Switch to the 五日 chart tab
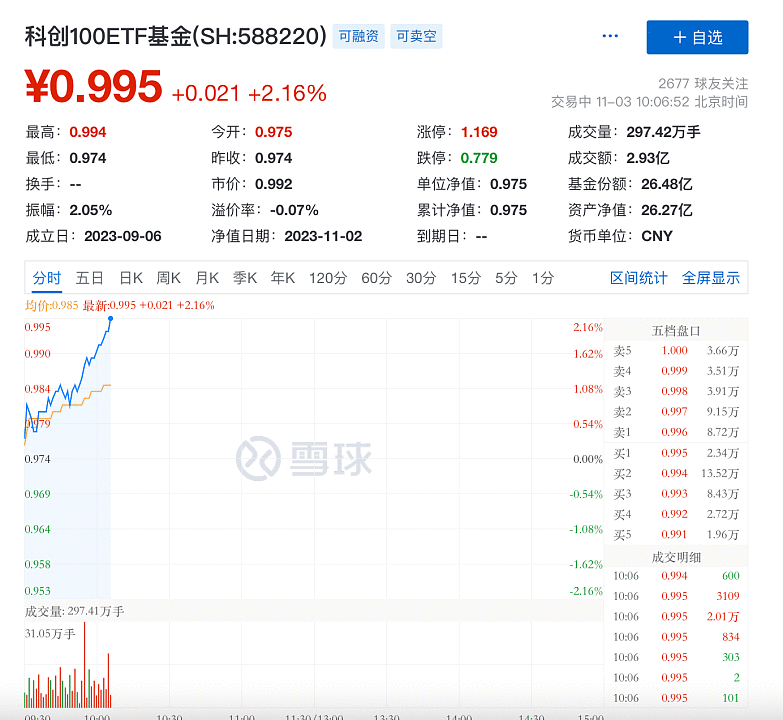Screen dimensions: 783x720 [x=89, y=278]
